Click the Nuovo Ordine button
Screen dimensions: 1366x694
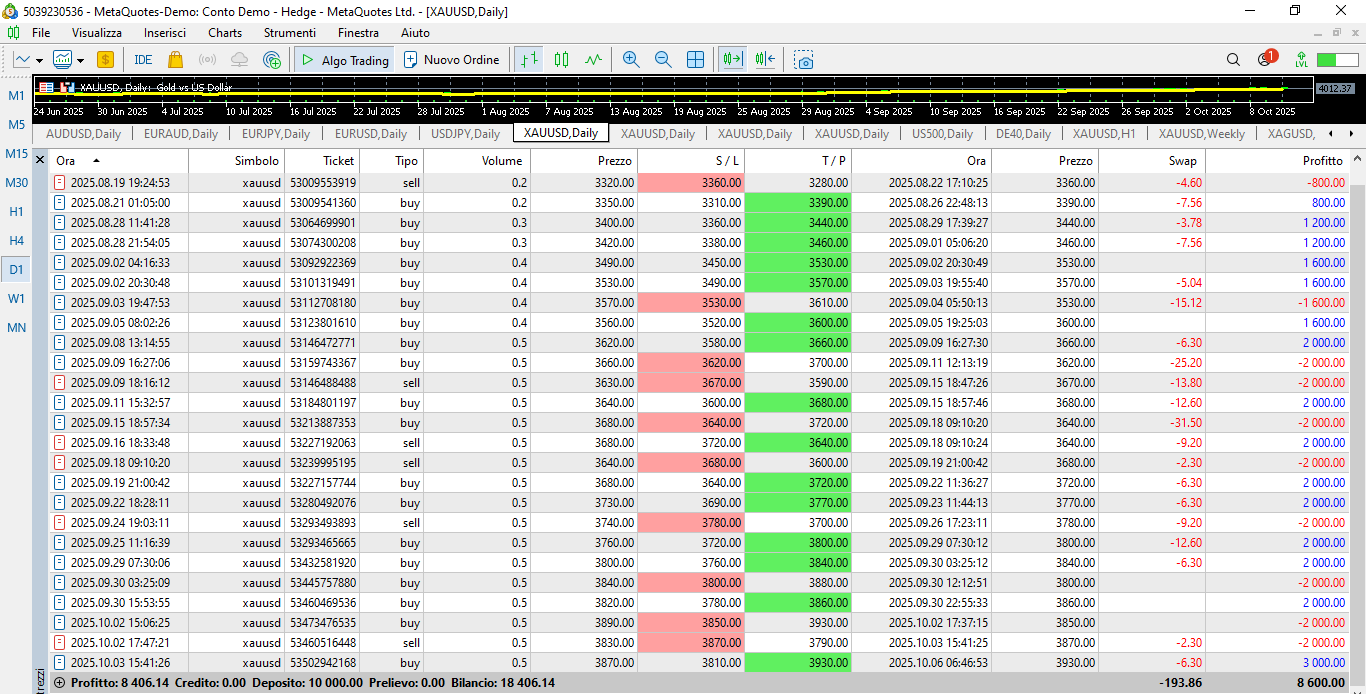[451, 60]
